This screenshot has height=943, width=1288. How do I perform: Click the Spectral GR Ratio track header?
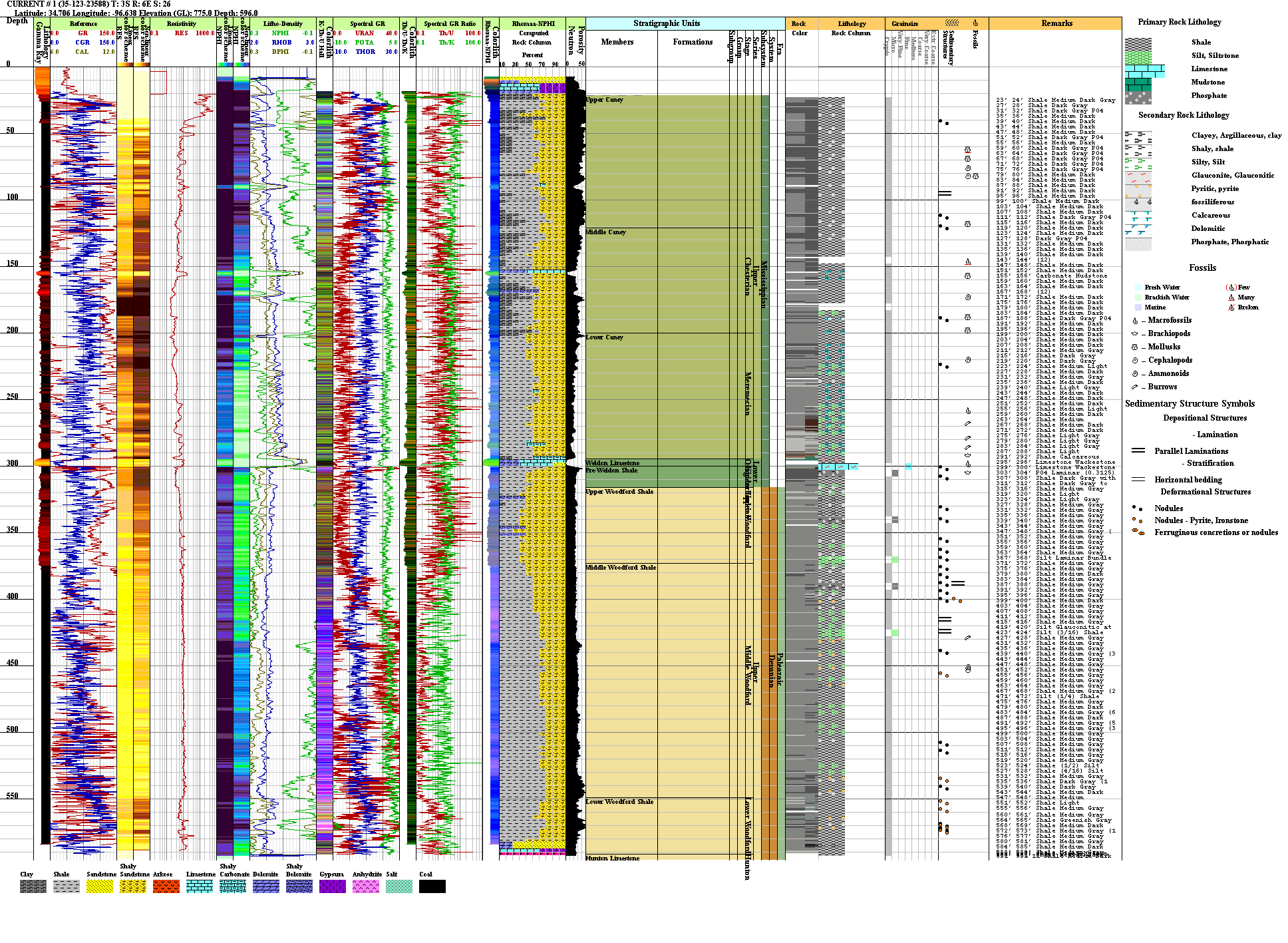[x=450, y=23]
